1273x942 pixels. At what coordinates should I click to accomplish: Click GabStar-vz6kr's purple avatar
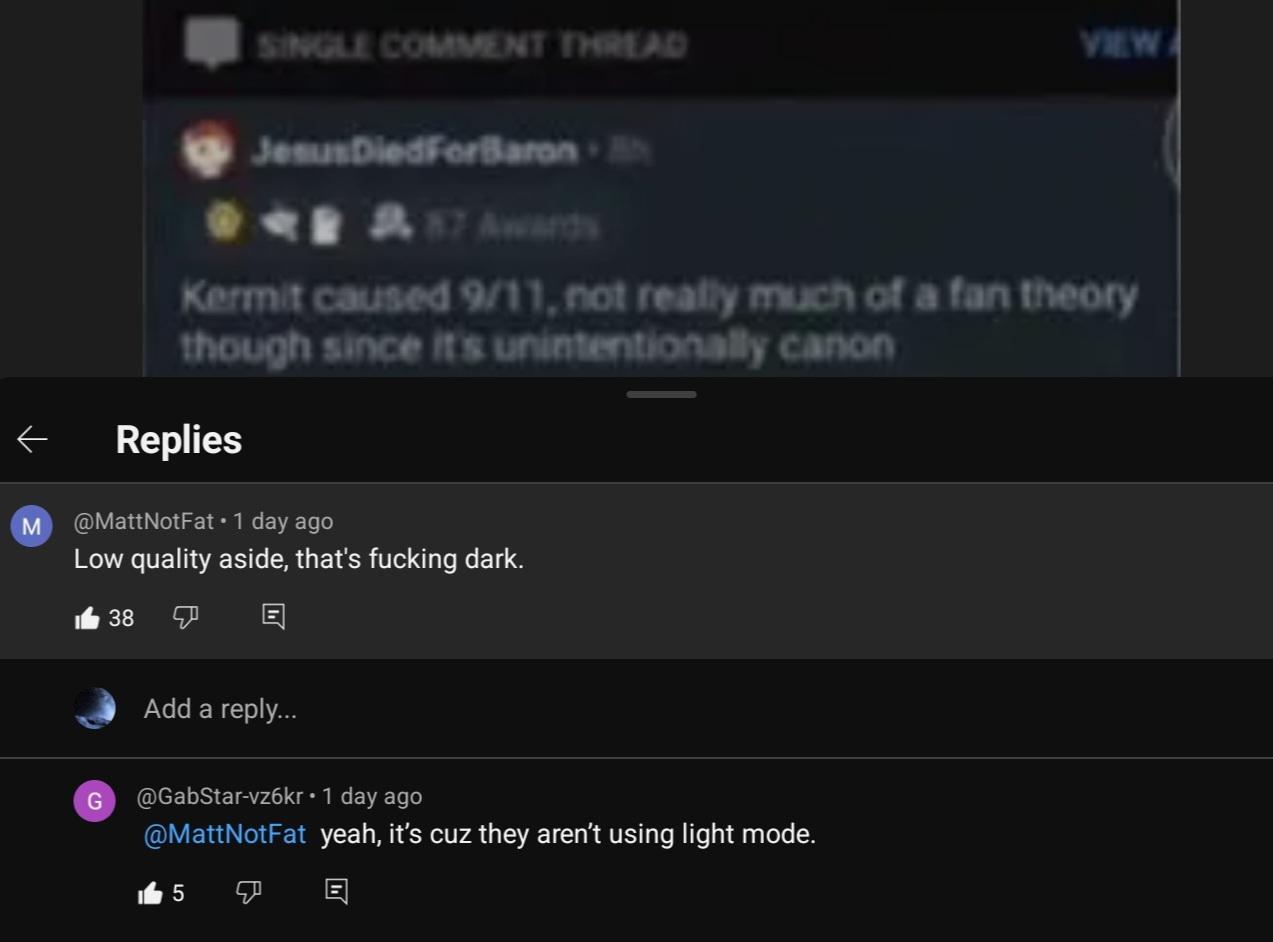(x=94, y=801)
